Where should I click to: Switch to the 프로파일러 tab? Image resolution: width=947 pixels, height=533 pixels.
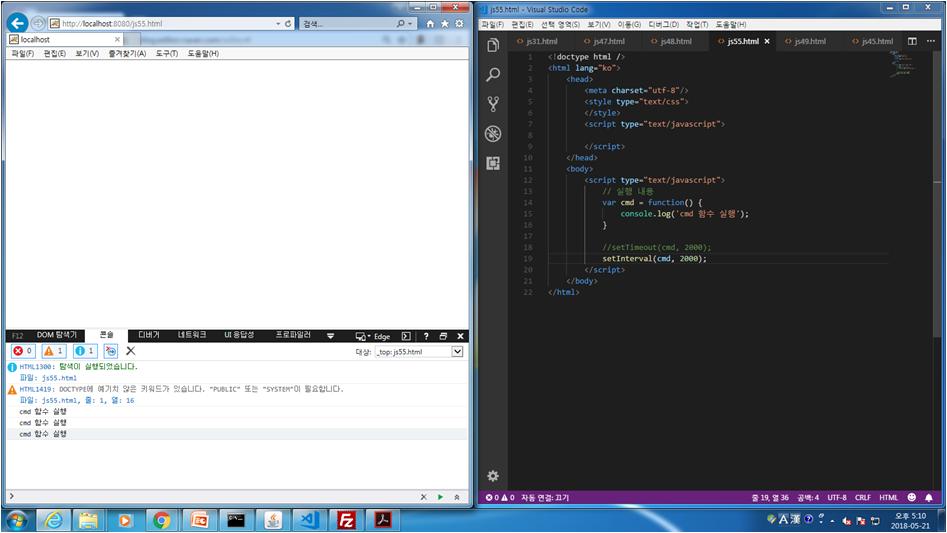[x=293, y=335]
